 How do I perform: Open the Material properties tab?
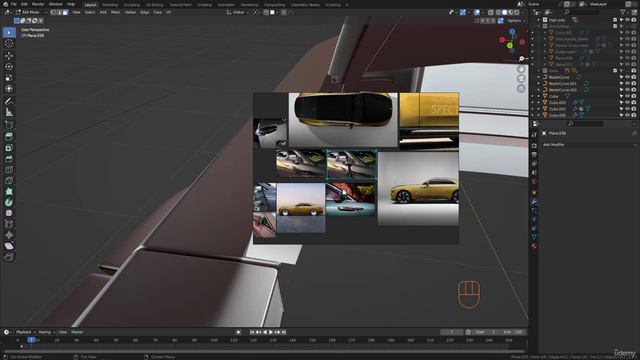click(x=534, y=246)
